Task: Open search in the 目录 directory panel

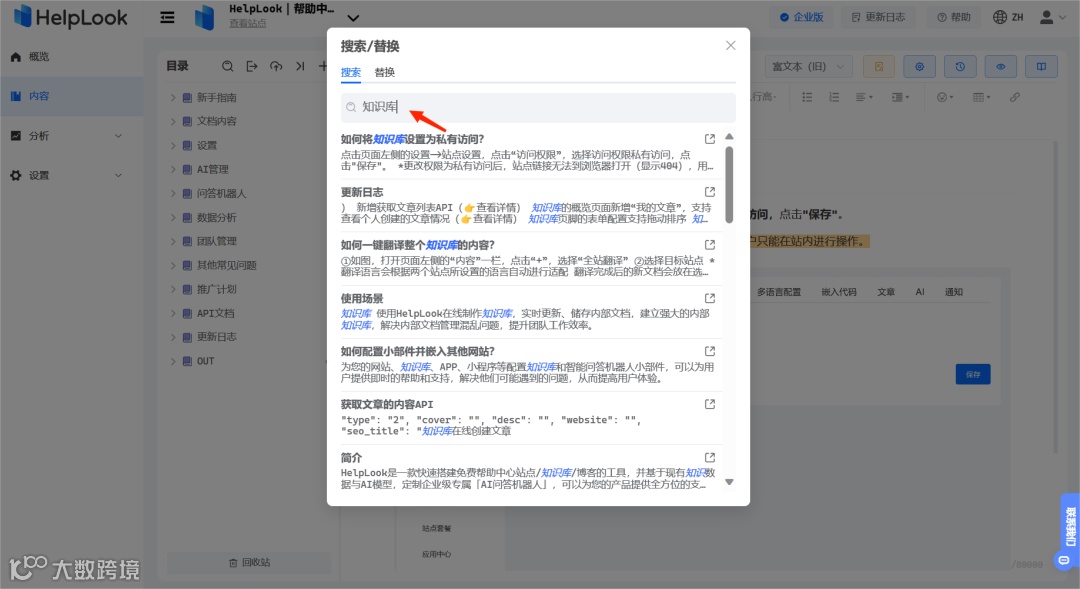Action: pyautogui.click(x=229, y=66)
